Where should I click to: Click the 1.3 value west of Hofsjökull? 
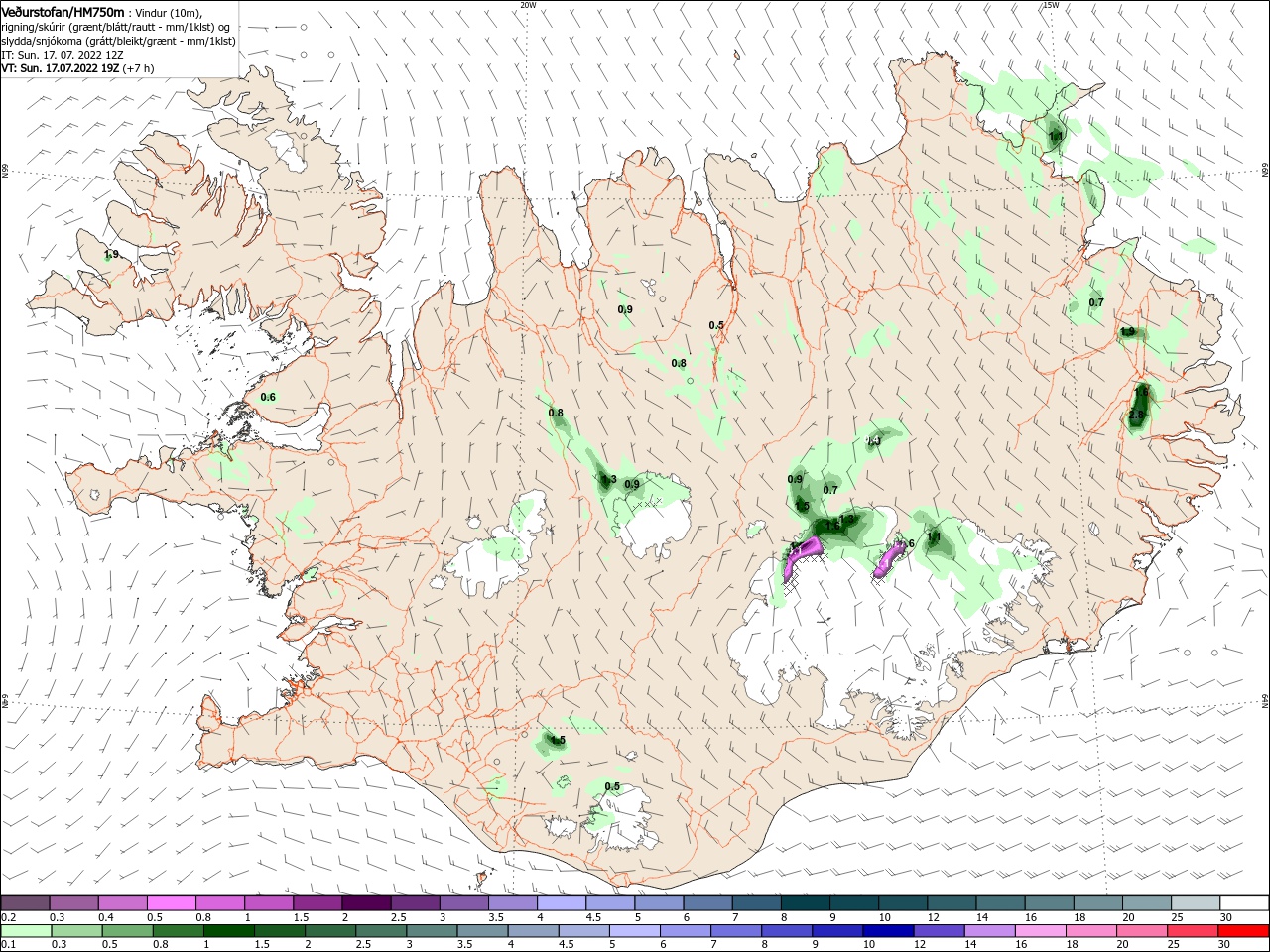[x=609, y=480]
